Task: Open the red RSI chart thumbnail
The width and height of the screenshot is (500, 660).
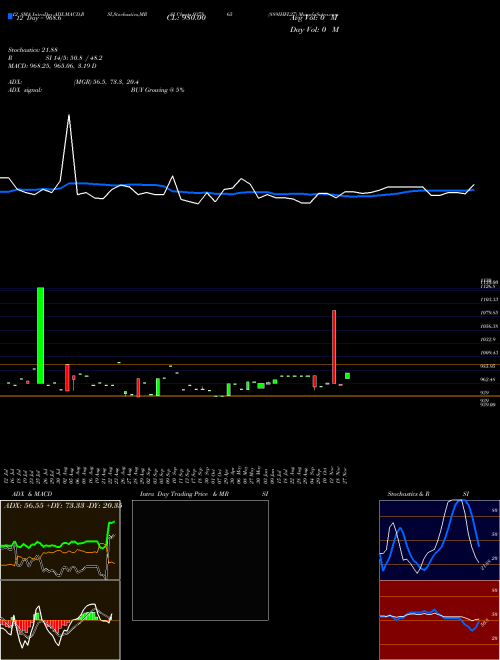Action: [x=439, y=620]
